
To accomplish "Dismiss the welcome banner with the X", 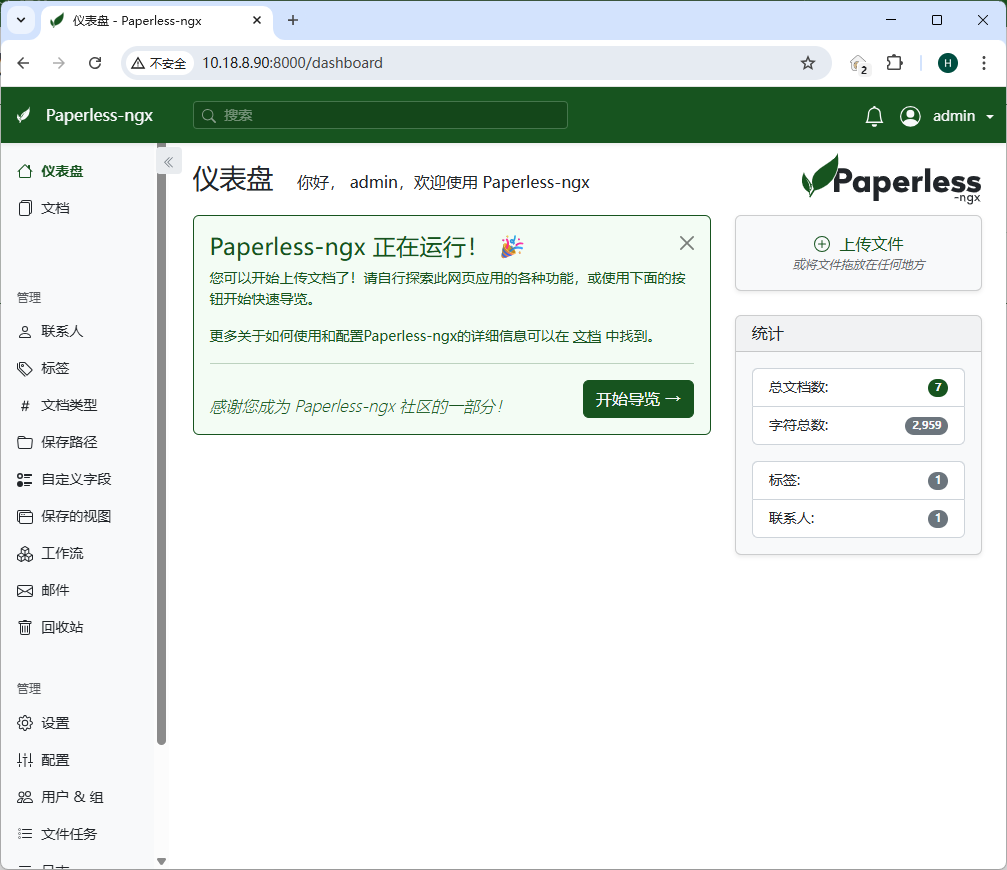I will point(687,243).
